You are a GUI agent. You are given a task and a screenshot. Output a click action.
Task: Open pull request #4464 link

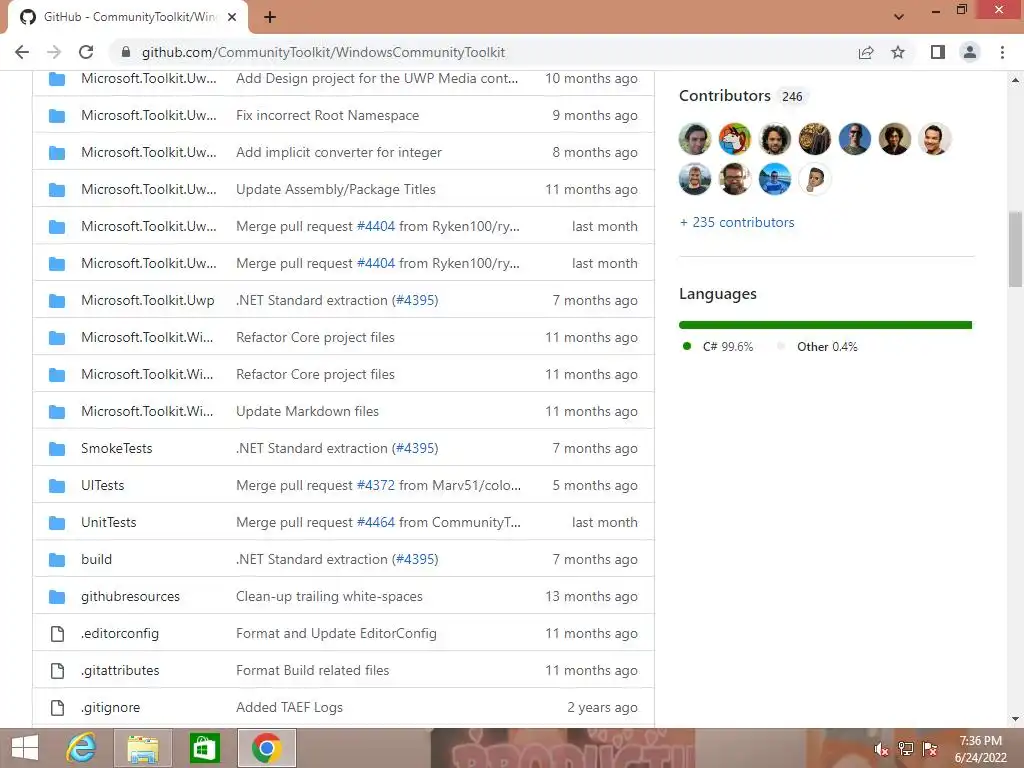click(x=376, y=522)
